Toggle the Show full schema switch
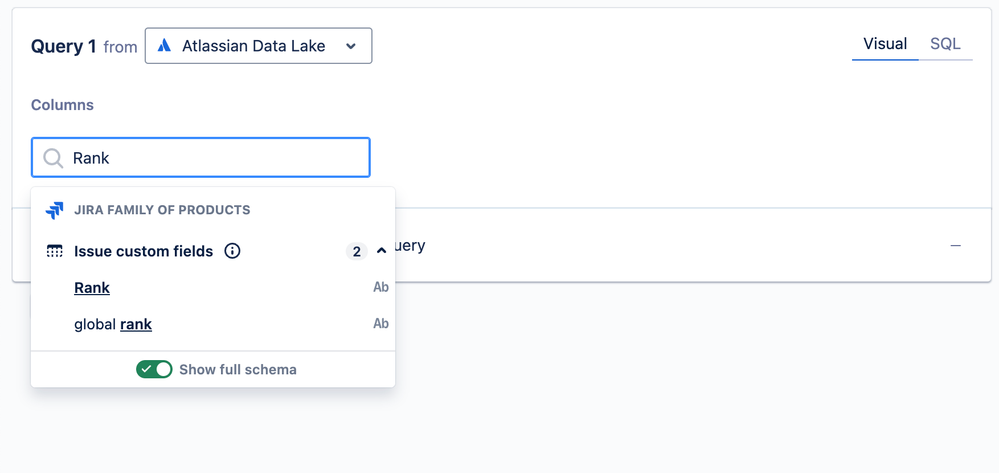 [154, 369]
